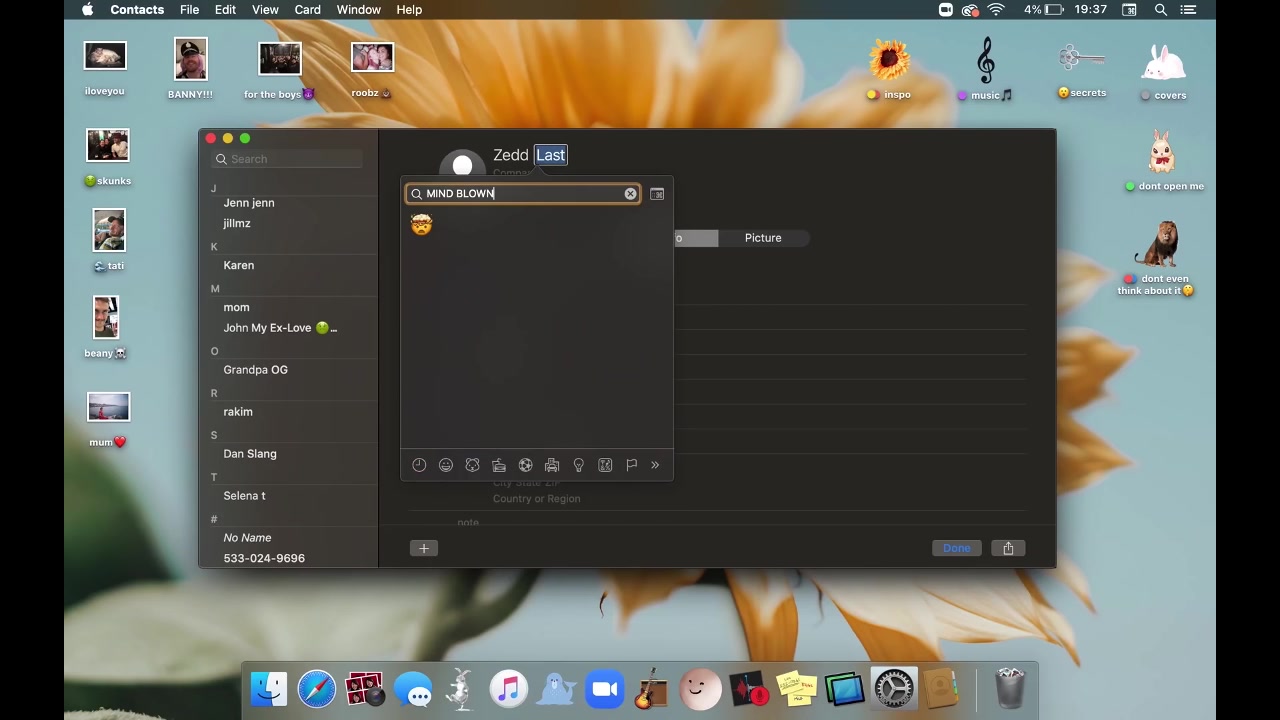Select the mind blown emoji result
This screenshot has width=1280, height=720.
(x=421, y=226)
